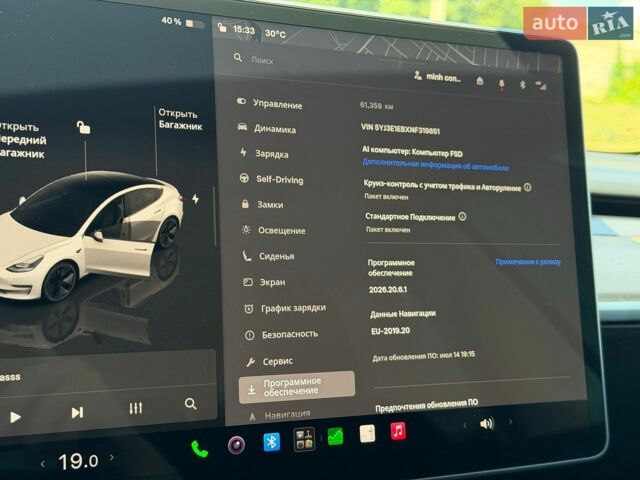Open Дополнительная информация об автомобиле link
This screenshot has width=640, height=480.
click(436, 165)
